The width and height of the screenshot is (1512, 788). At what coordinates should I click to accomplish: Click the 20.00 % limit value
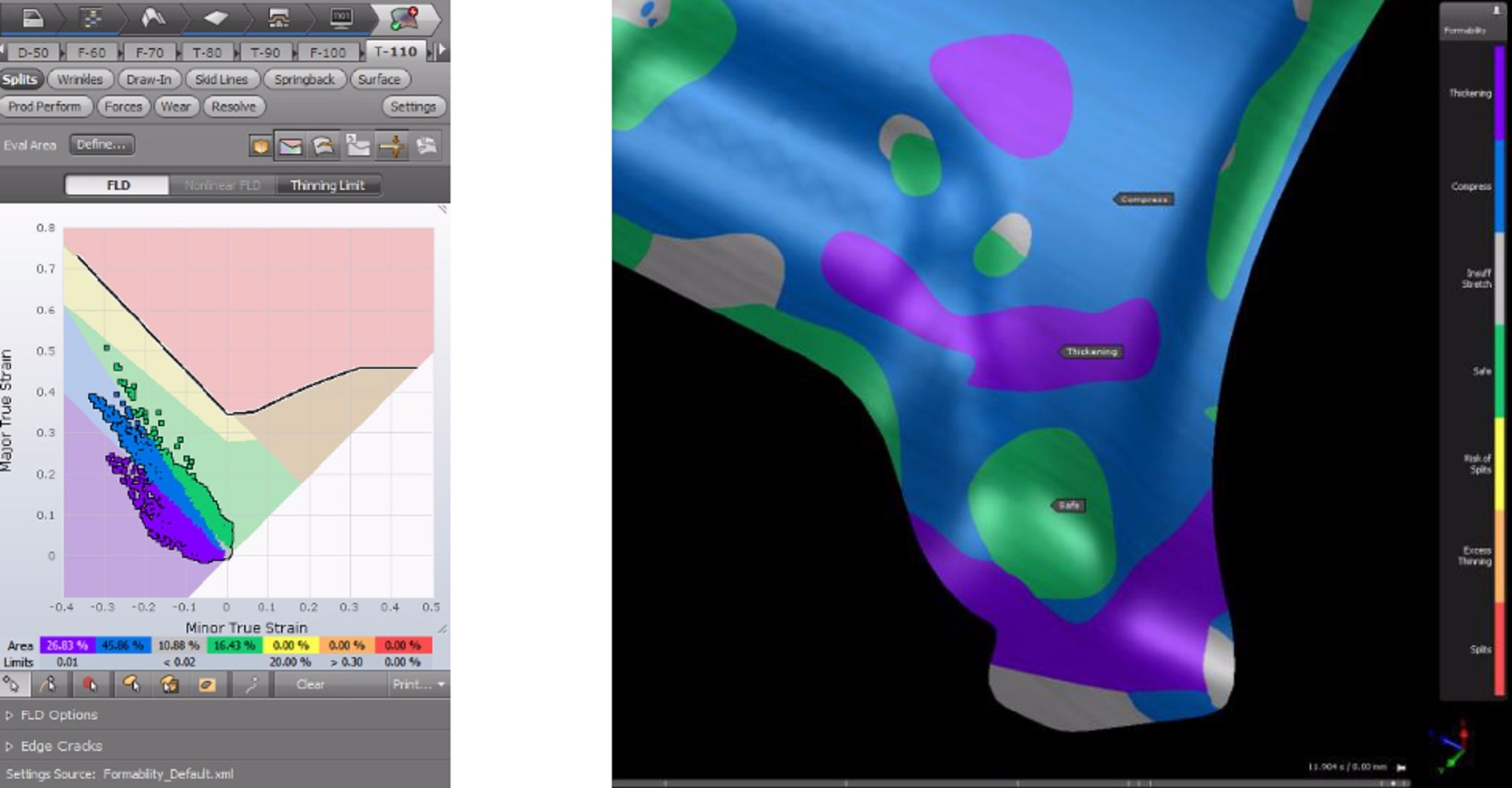(290, 663)
